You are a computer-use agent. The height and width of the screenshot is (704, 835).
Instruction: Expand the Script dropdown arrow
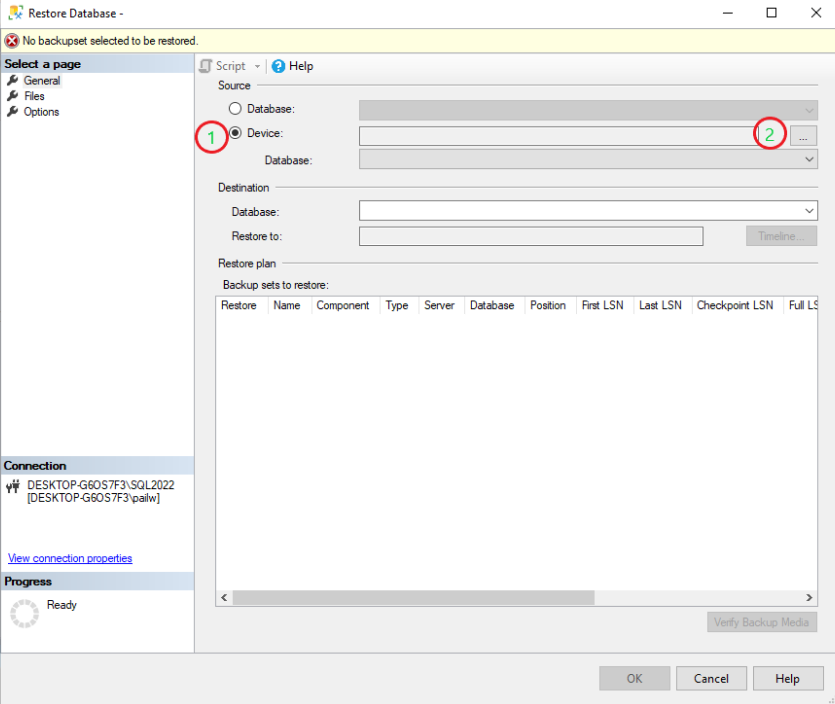pyautogui.click(x=257, y=67)
